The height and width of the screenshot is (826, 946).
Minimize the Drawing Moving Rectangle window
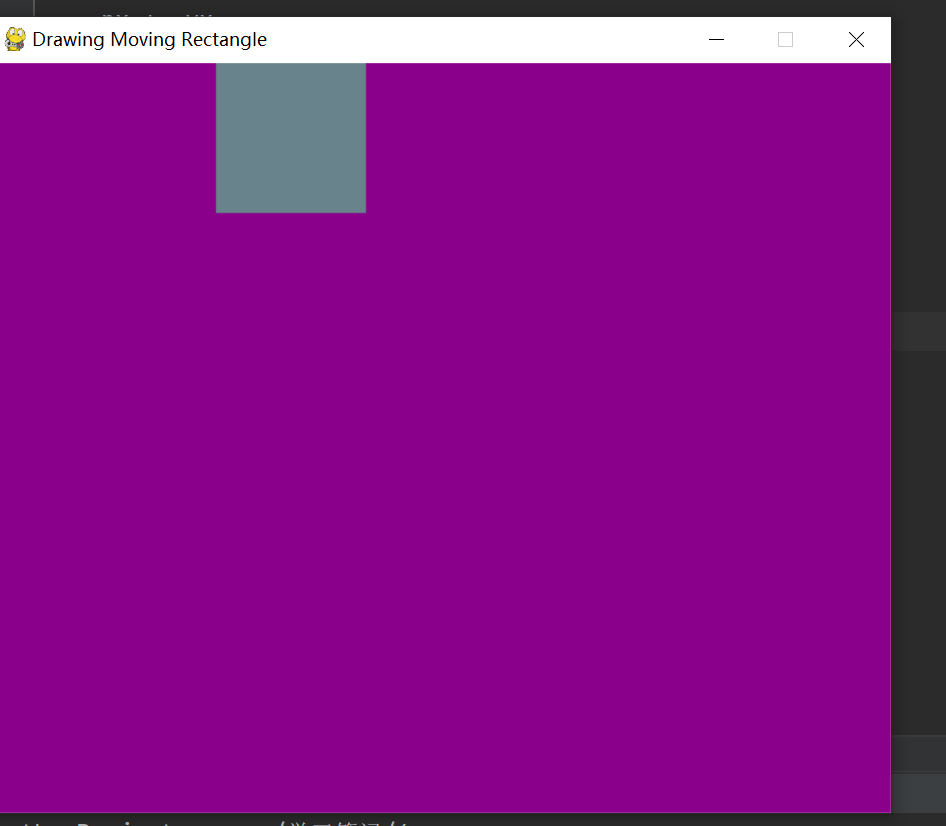(x=716, y=40)
